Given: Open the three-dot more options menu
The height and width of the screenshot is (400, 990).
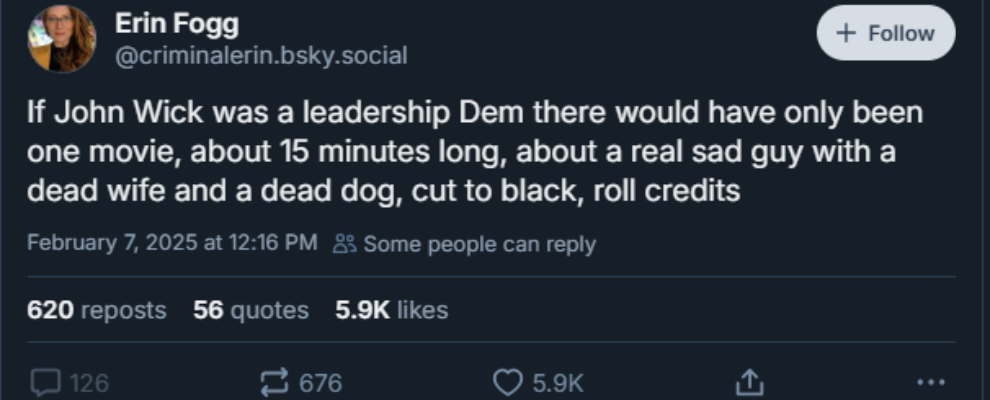Looking at the screenshot, I should click(930, 382).
